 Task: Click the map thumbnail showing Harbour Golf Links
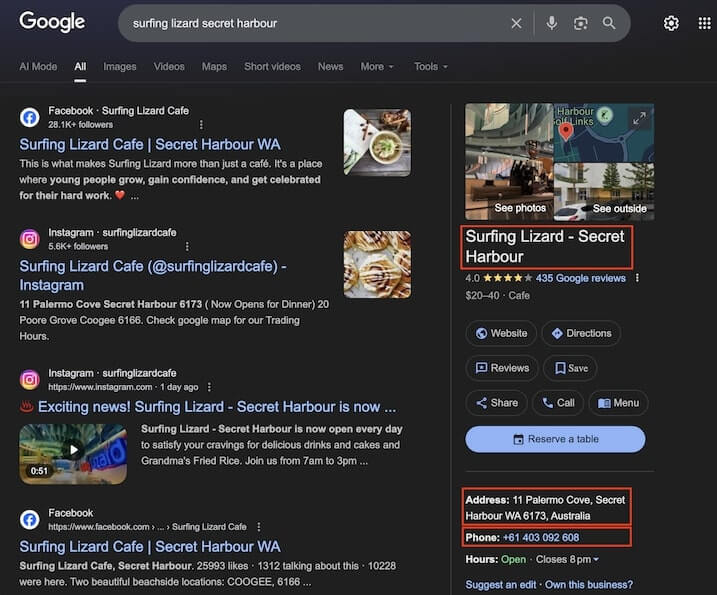click(x=604, y=133)
